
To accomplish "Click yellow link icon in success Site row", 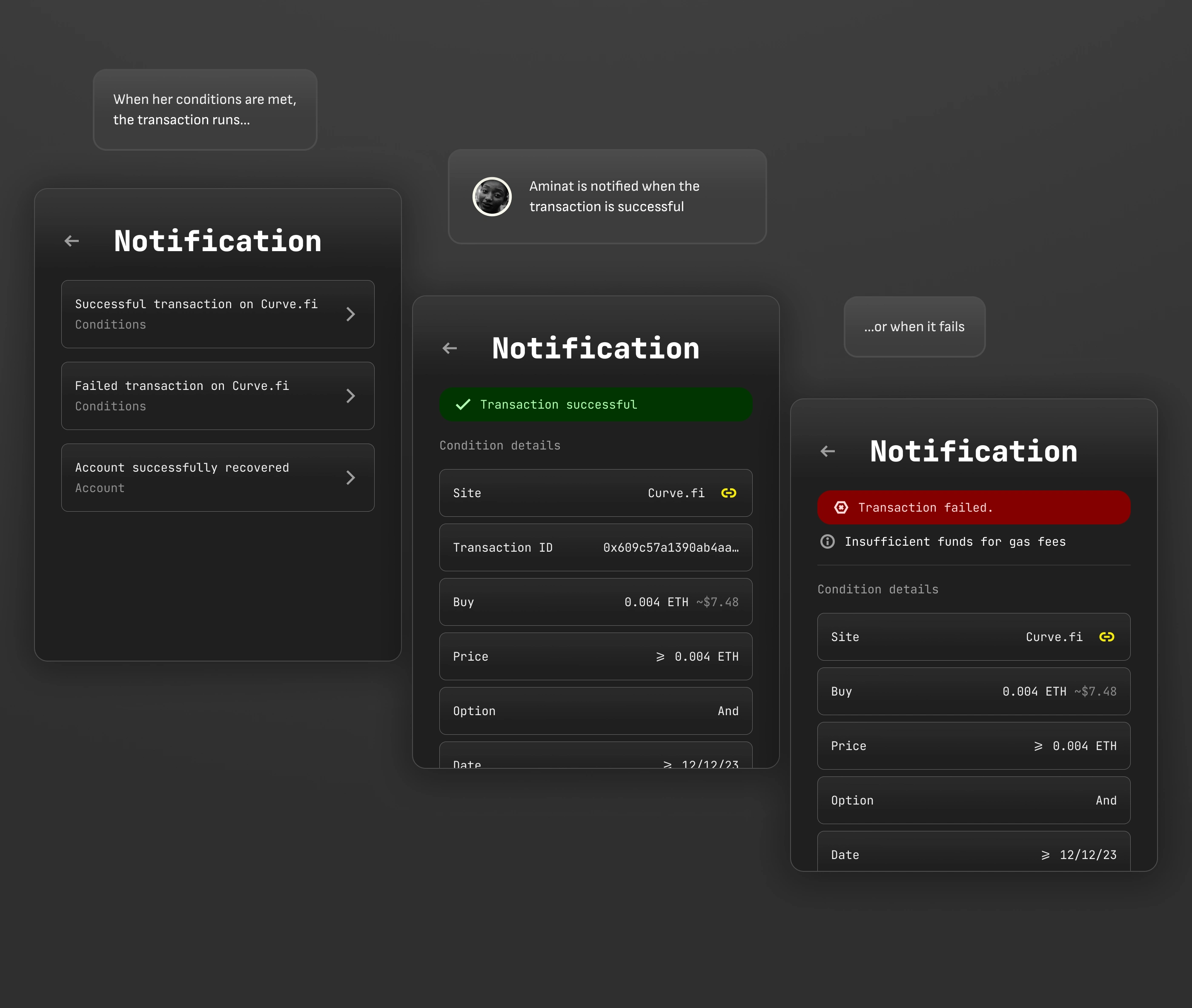I will (x=728, y=493).
